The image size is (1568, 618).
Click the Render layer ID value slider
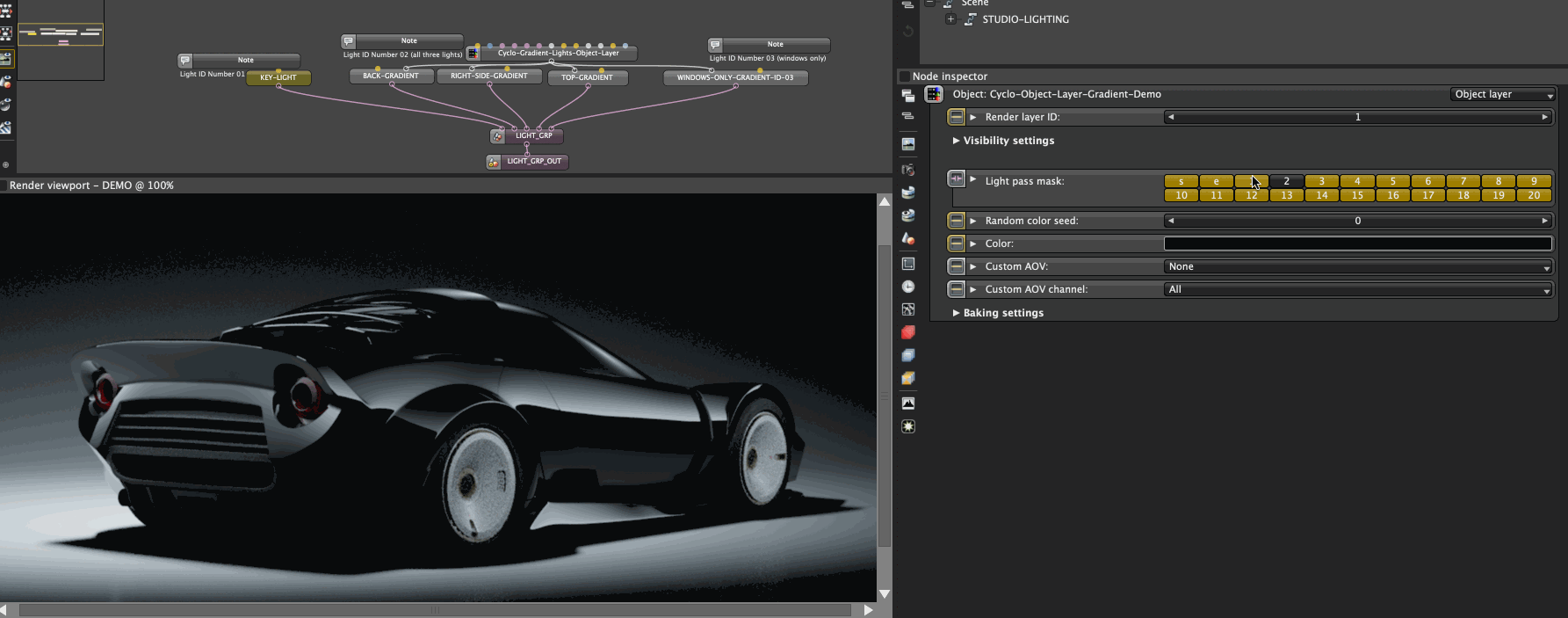[x=1358, y=117]
